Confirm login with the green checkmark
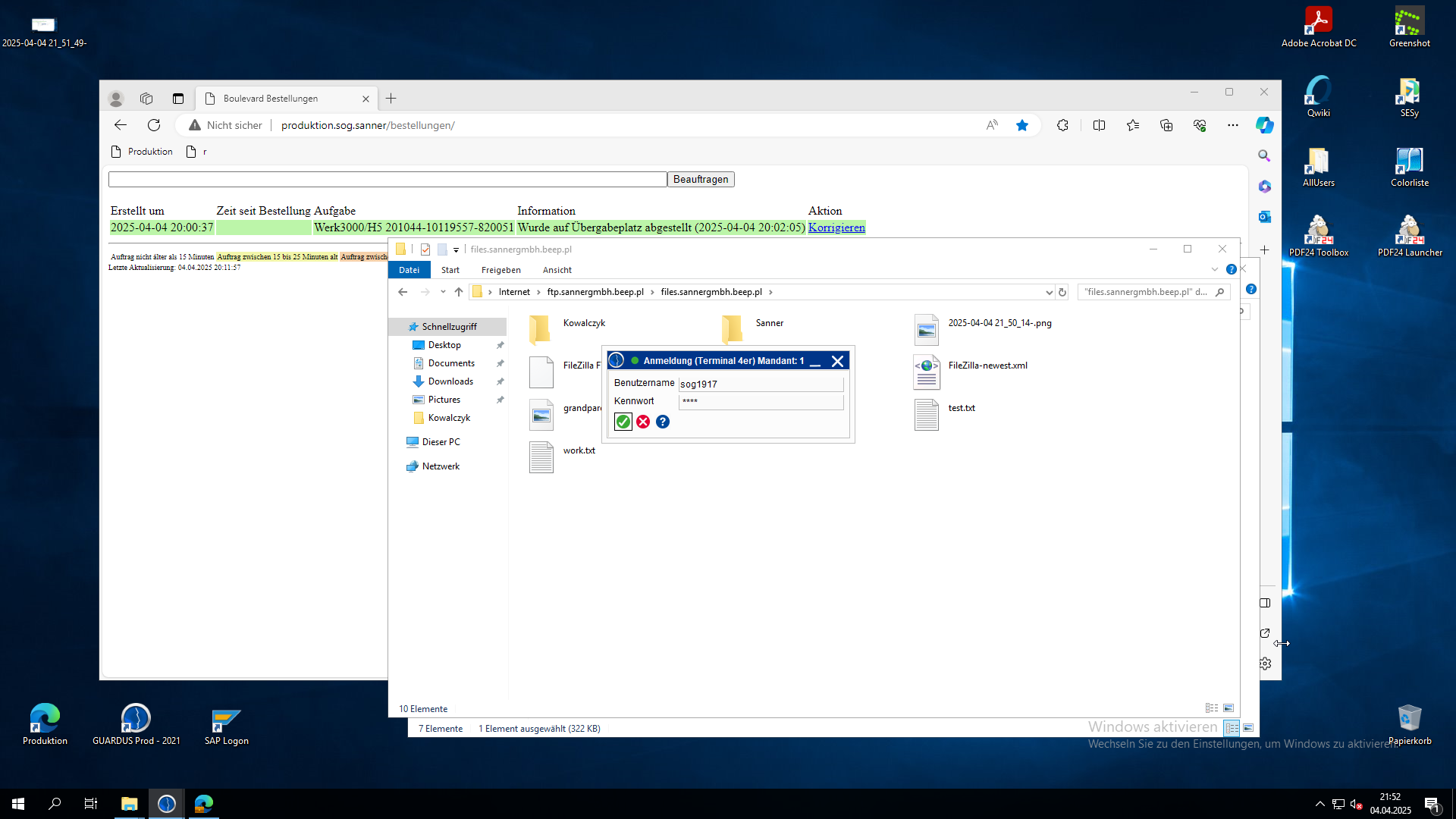 pos(623,422)
